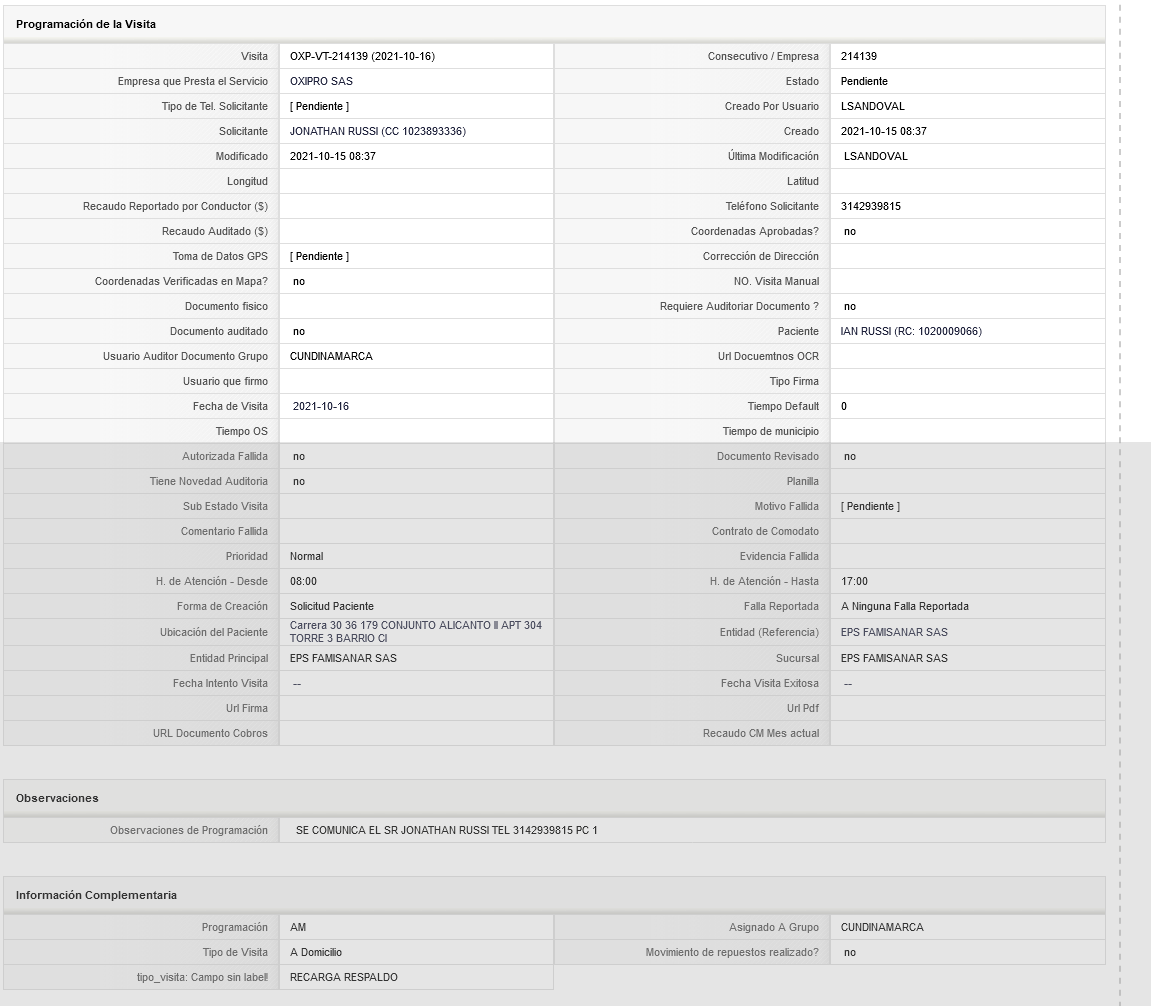Click URL Documento Cobros label

coord(211,734)
